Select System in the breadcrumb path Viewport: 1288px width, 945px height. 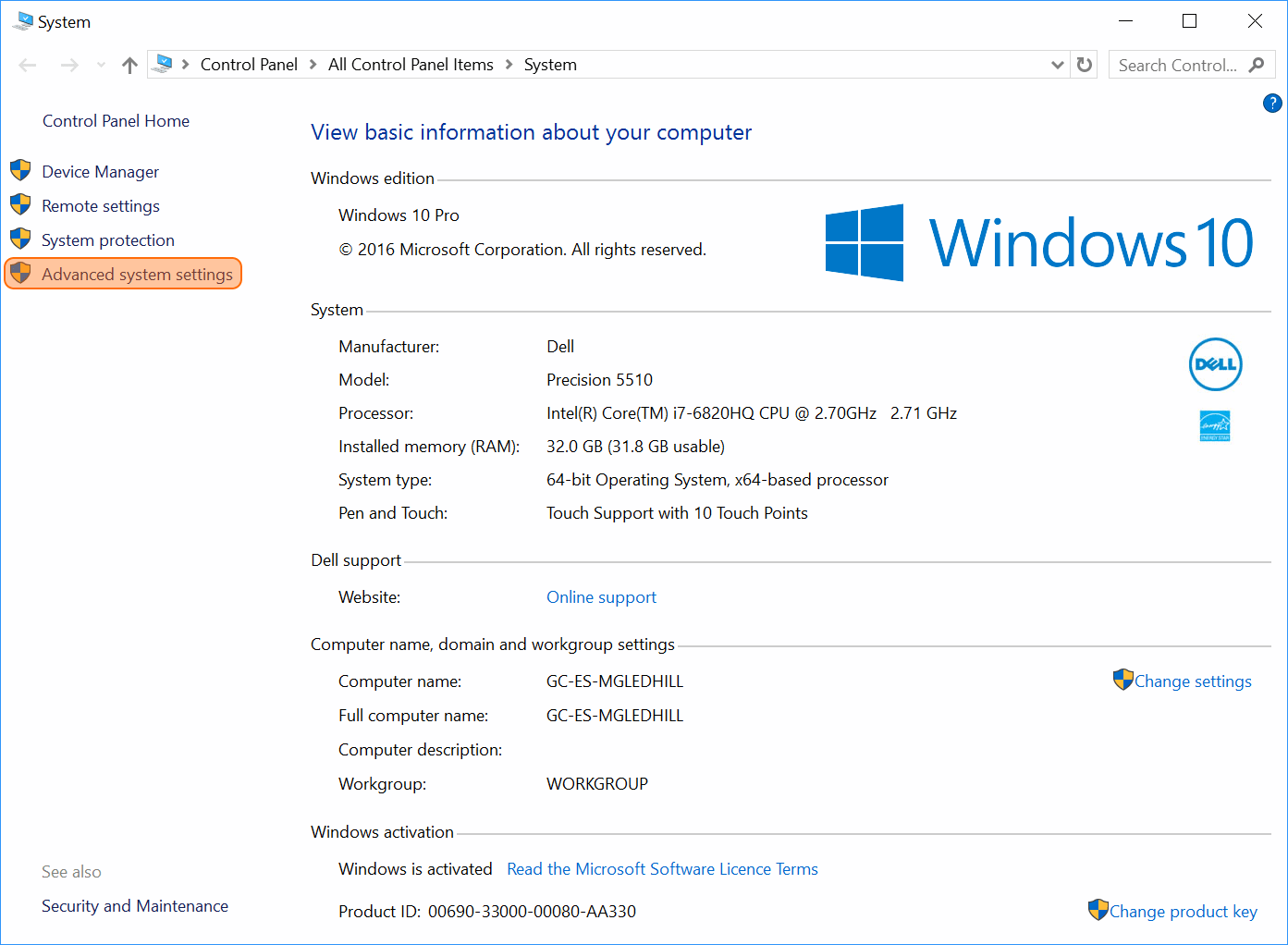[550, 65]
